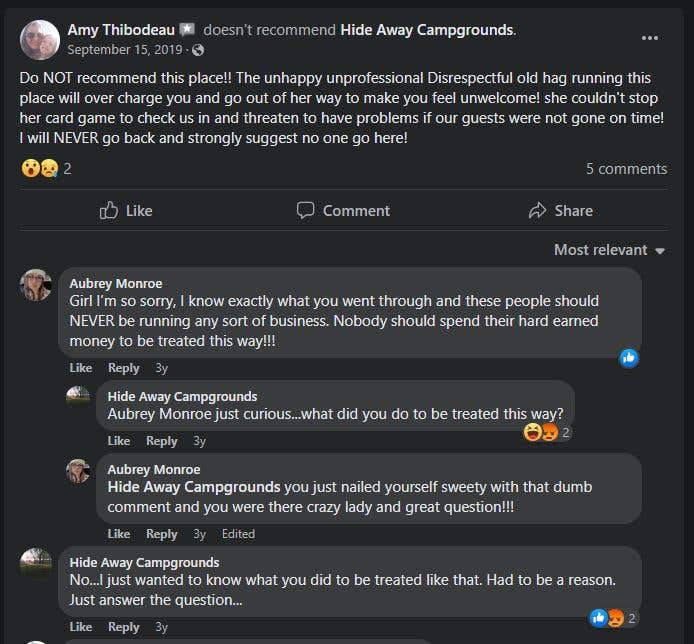Click the globe privacy icon beside date

point(198,50)
